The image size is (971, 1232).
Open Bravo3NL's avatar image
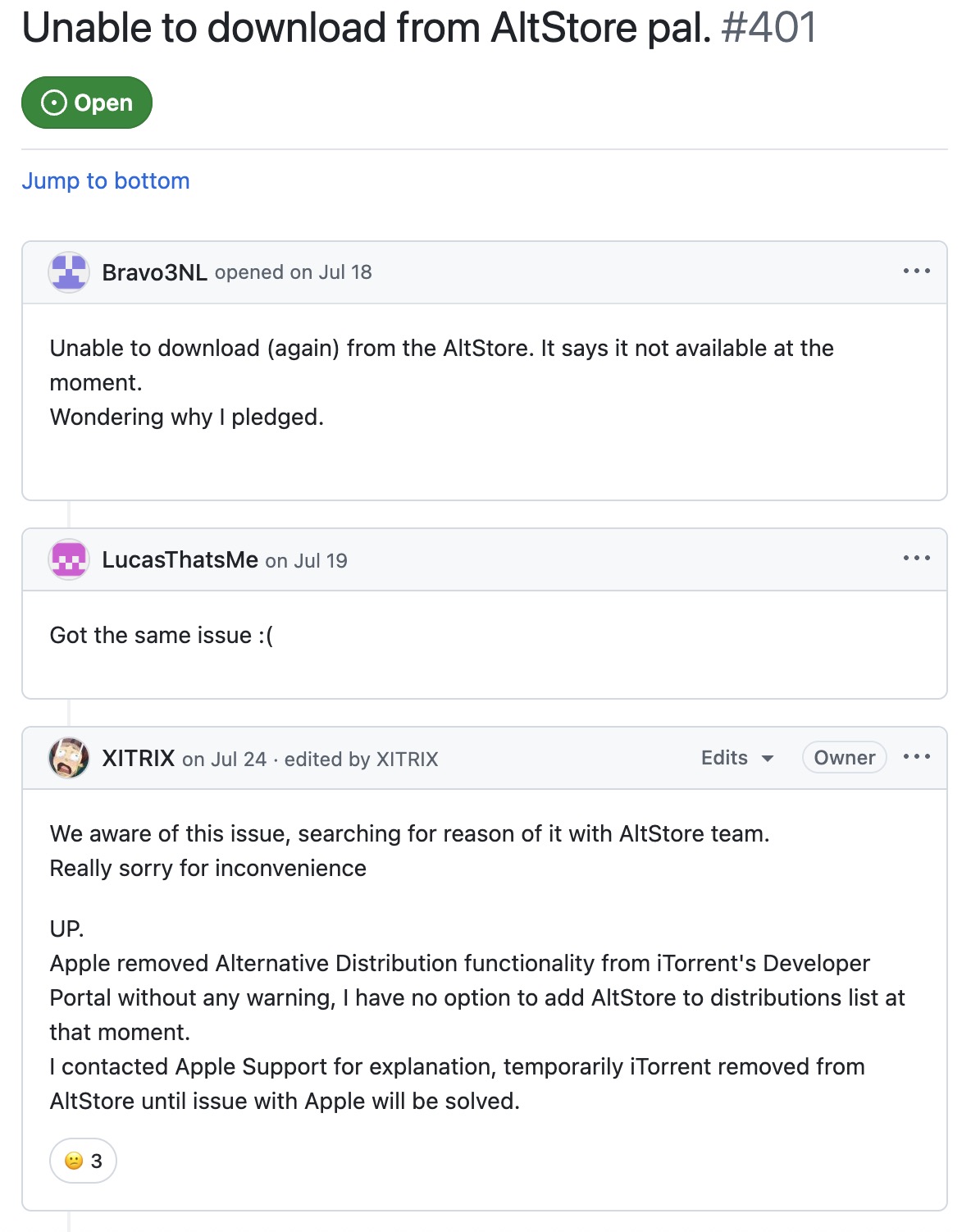pos(69,272)
